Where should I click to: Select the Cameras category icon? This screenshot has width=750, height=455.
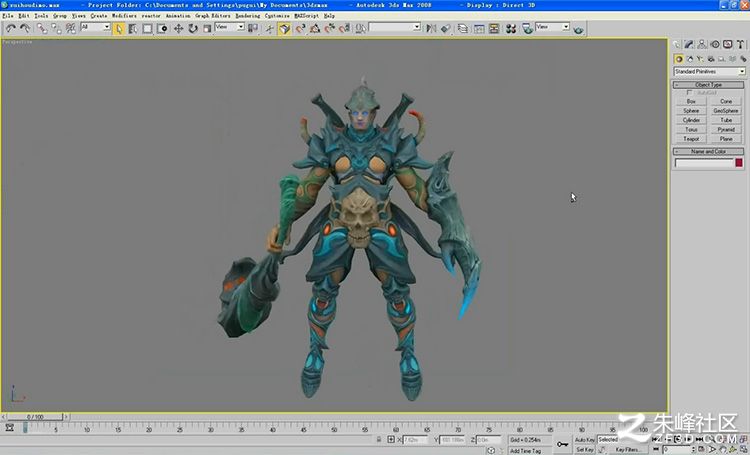click(x=711, y=59)
